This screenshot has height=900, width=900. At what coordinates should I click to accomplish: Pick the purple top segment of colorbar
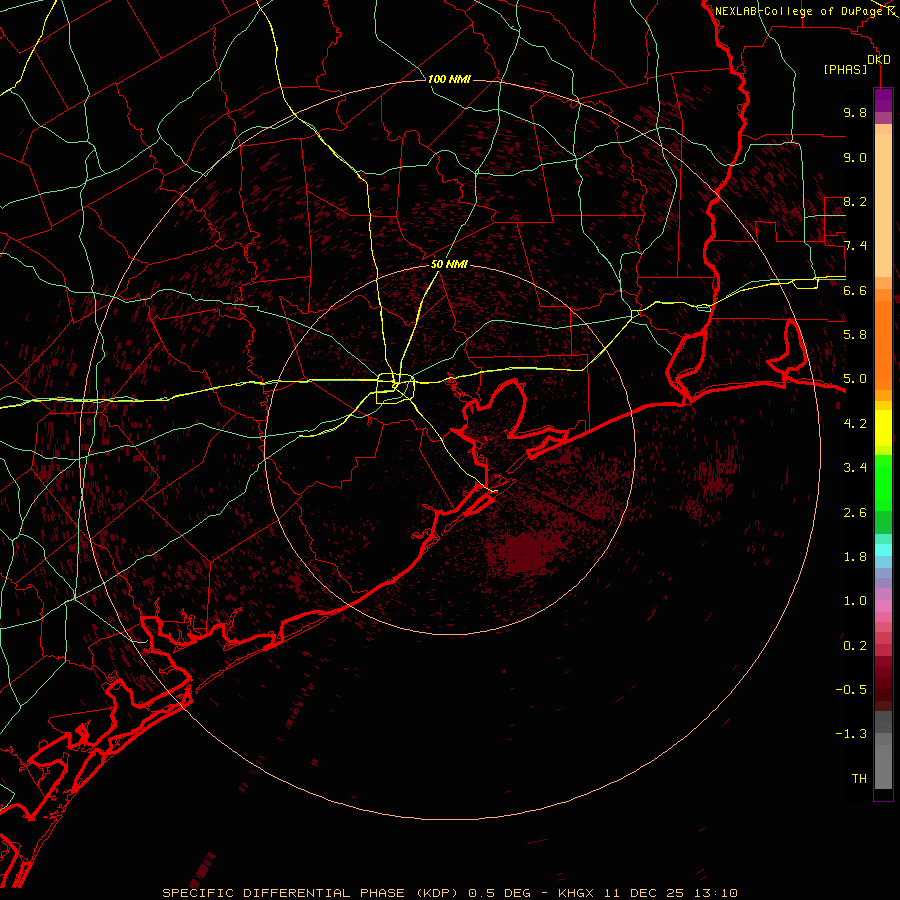coord(883,100)
